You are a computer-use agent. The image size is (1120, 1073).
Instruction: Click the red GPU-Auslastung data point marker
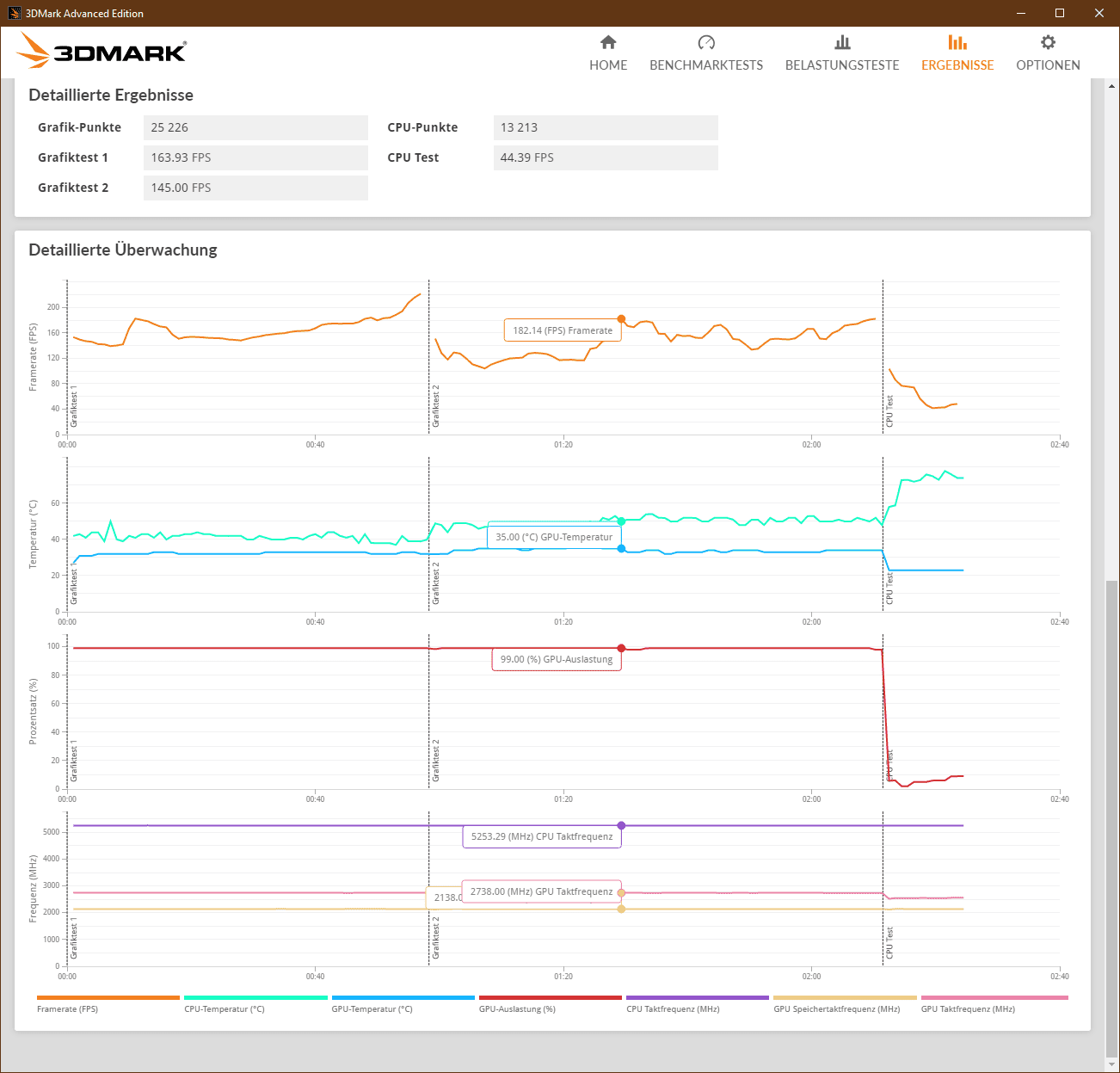(x=621, y=648)
